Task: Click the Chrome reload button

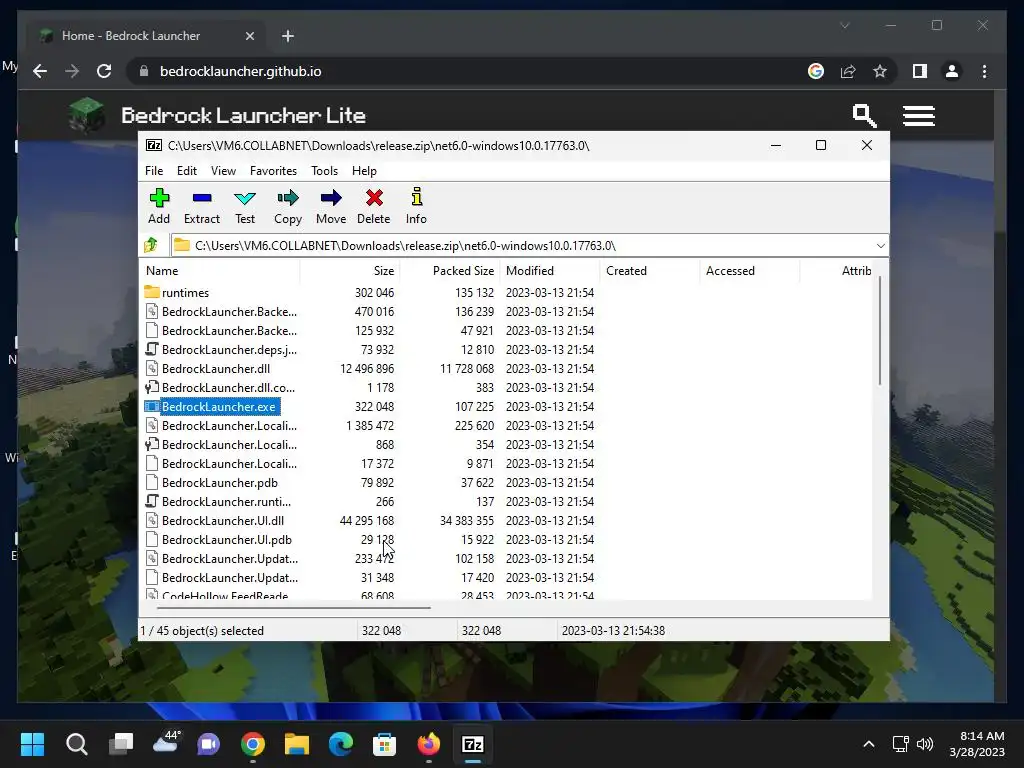Action: pos(104,71)
